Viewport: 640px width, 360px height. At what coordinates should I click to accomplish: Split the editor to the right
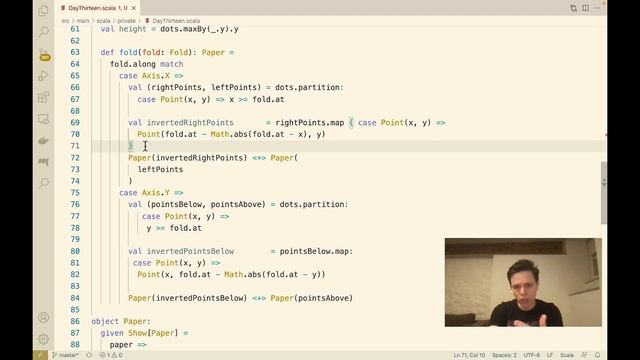point(585,8)
